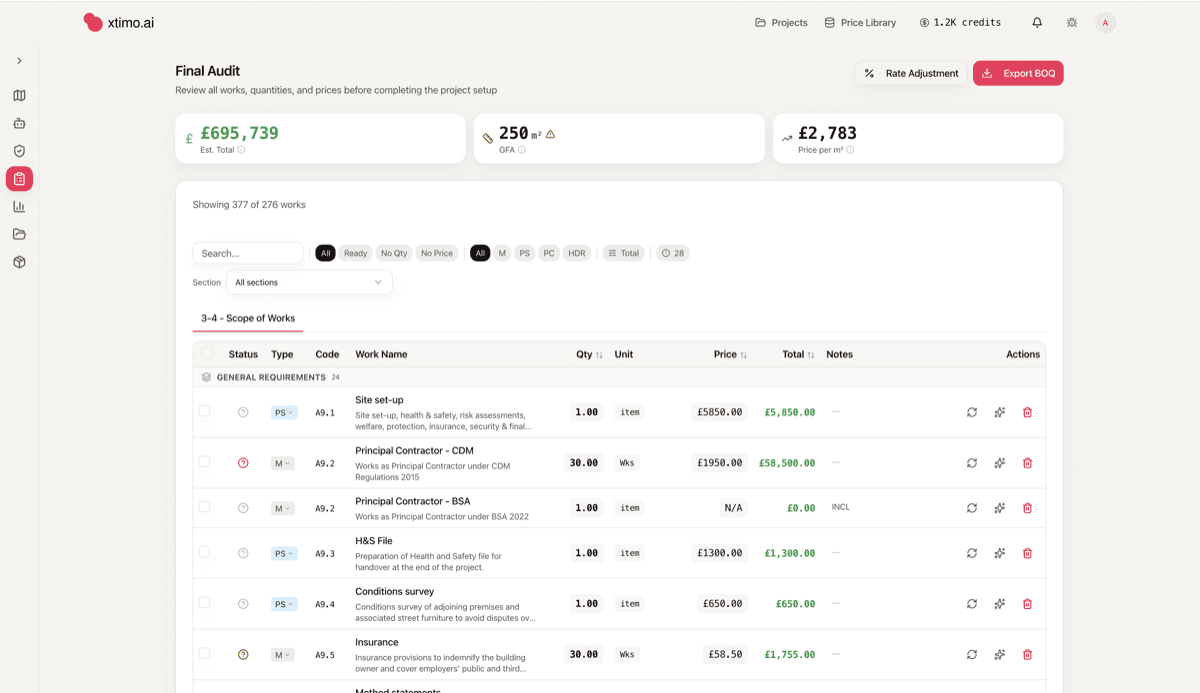The width and height of the screenshot is (1200, 693).
Task: Run AI sparkle on Site set-up
Action: [999, 412]
